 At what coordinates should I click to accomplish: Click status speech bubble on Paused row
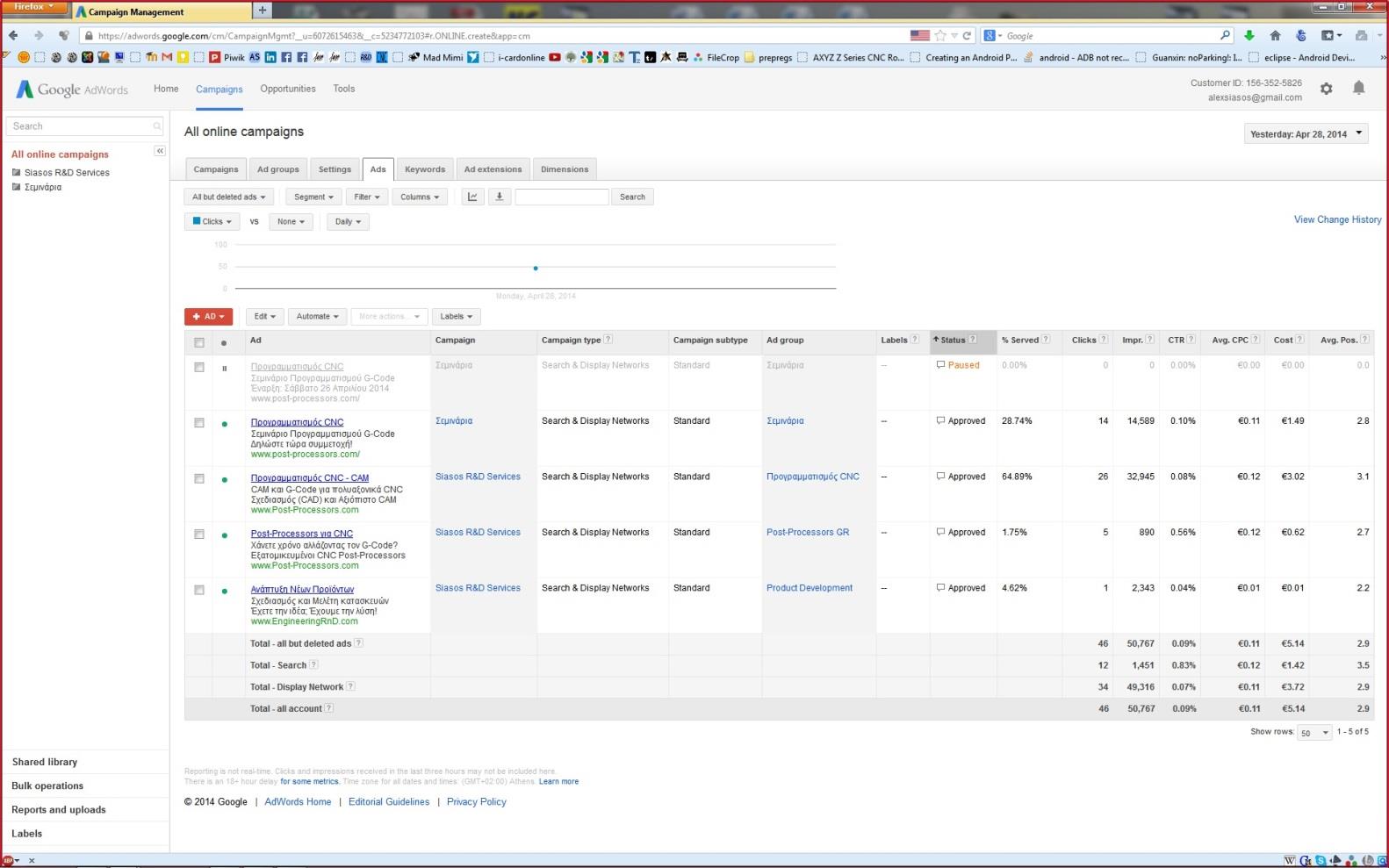pos(940,365)
